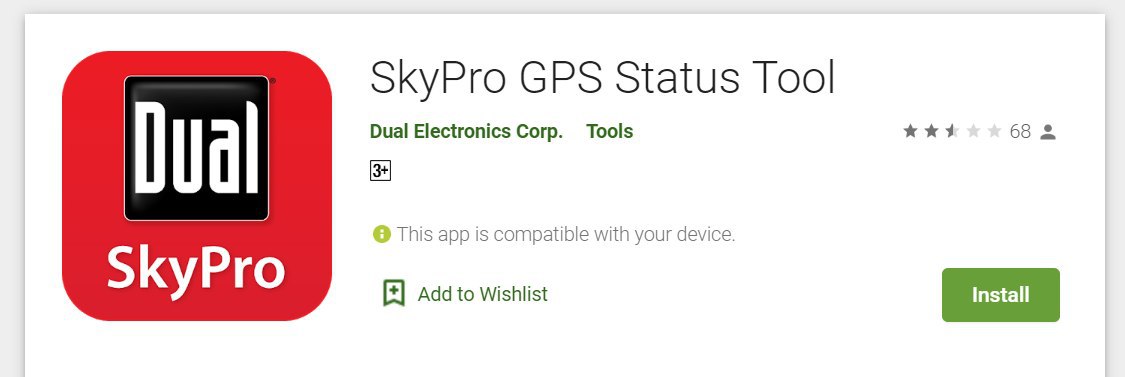Select the second rating star
Screen dimensions: 1125x377
click(x=931, y=131)
